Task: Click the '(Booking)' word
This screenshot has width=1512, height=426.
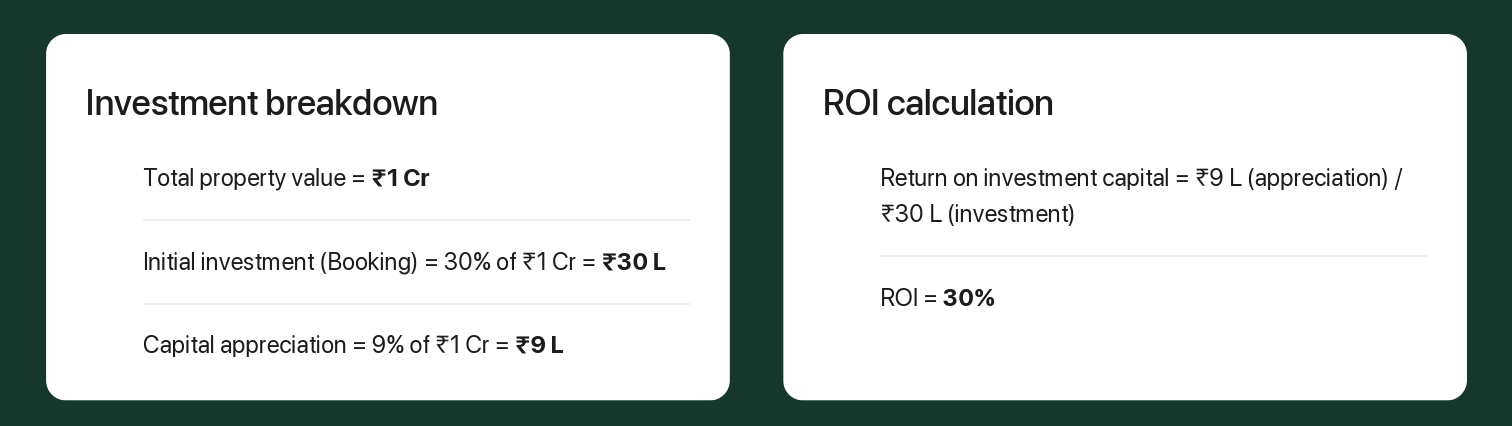Action: tap(369, 262)
